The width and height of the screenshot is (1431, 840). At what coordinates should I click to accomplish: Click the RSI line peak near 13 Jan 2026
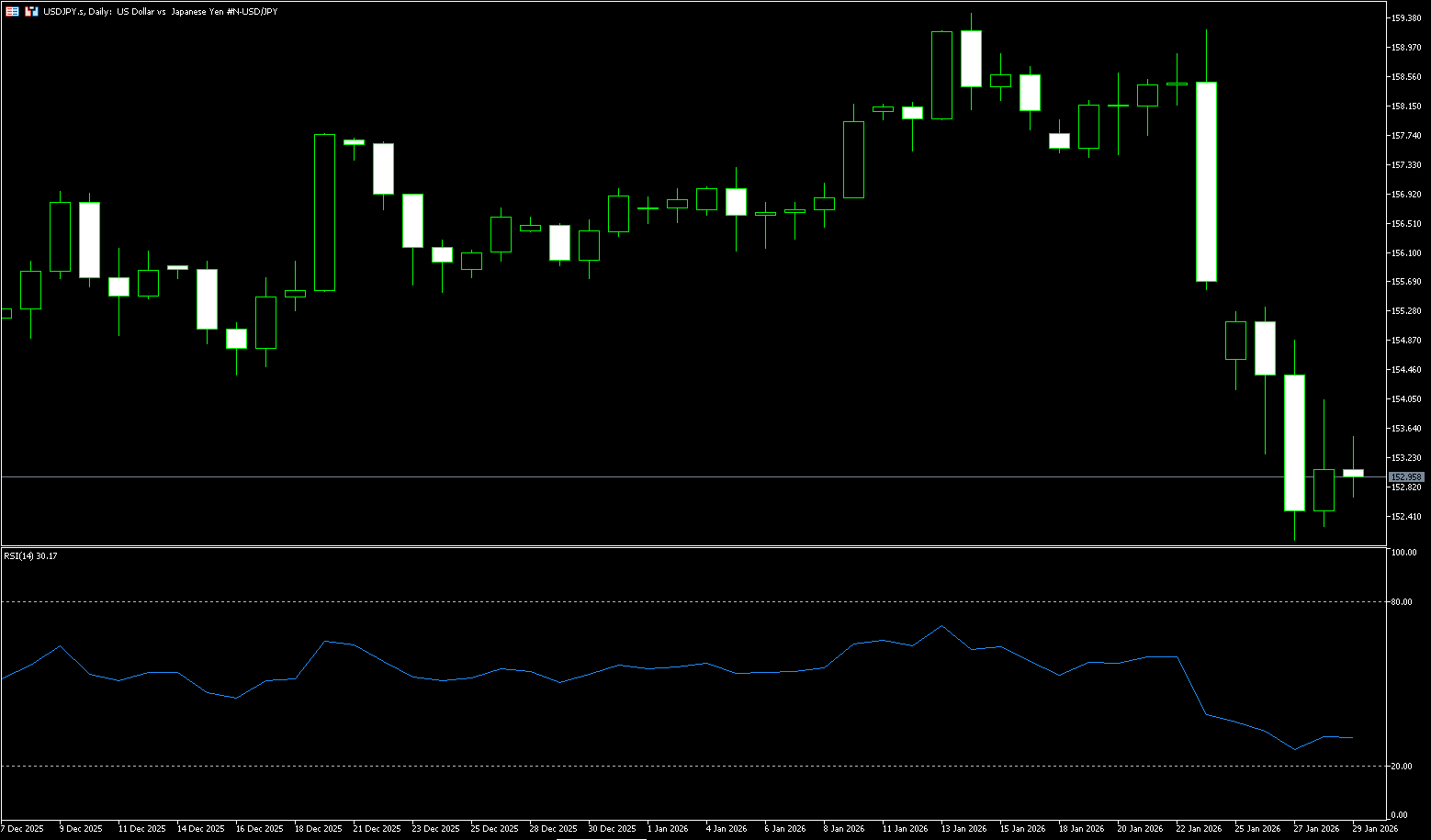click(941, 626)
